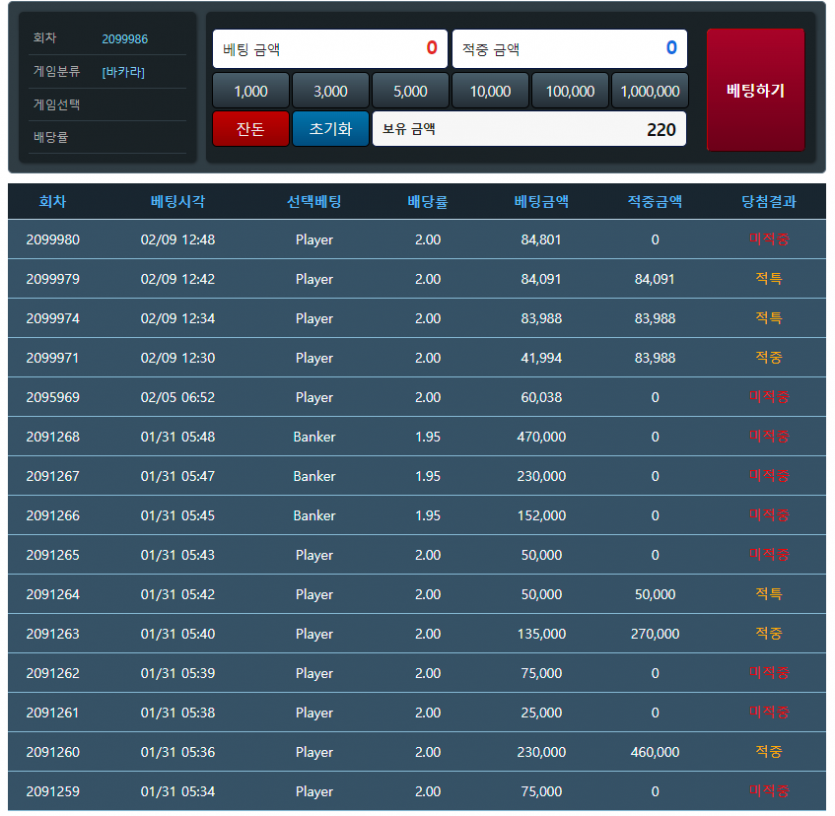The image size is (835, 816).
Task: Click the 베팅 금액 input field
Action: coord(330,49)
